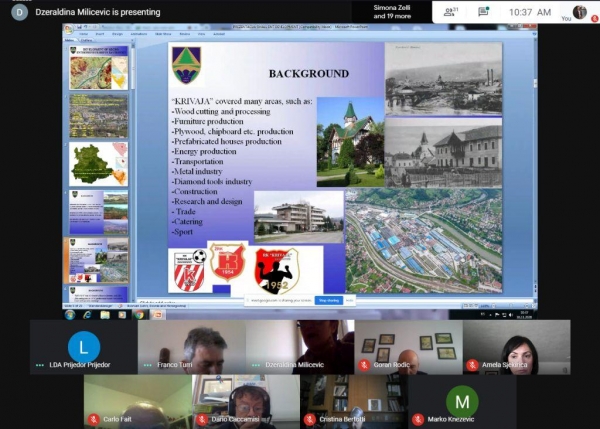600x429 pixels.
Task: Click Franco Turri's video tile
Action: (192, 347)
